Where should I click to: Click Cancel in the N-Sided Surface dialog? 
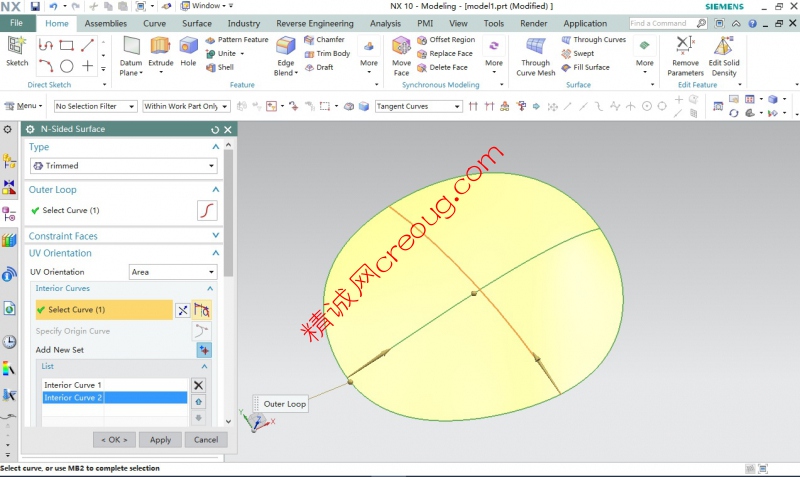(x=206, y=440)
